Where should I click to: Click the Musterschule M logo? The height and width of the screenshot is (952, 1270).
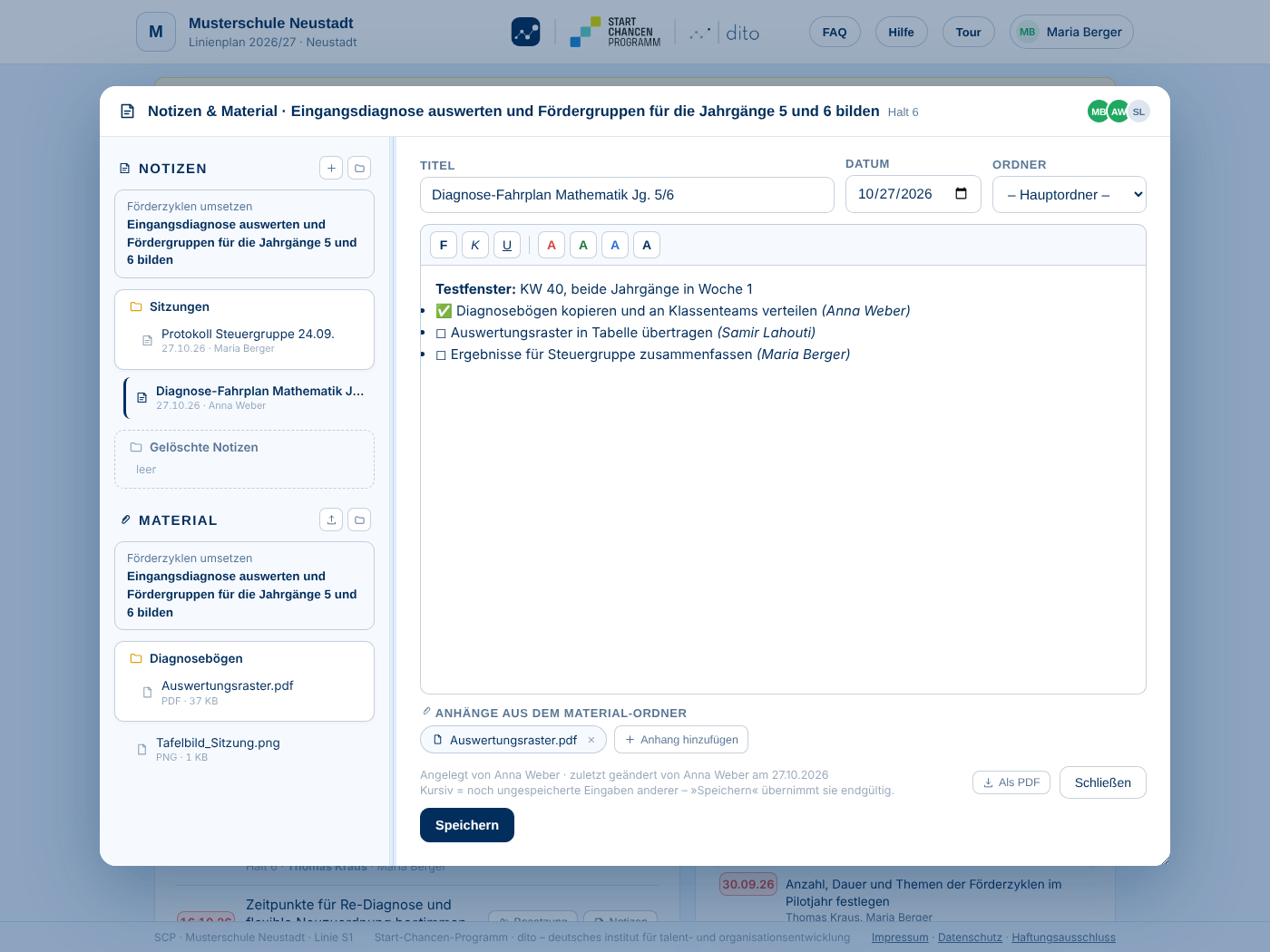pyautogui.click(x=156, y=32)
